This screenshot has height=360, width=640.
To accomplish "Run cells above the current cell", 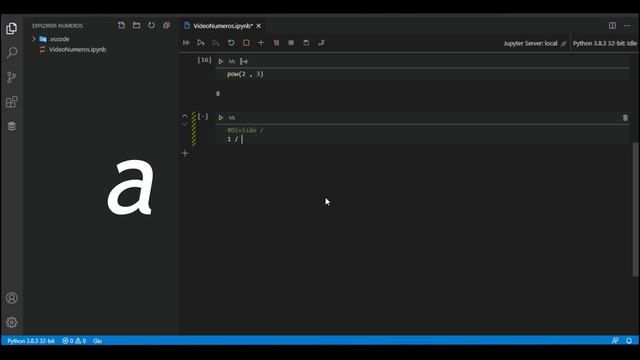I will coord(201,43).
